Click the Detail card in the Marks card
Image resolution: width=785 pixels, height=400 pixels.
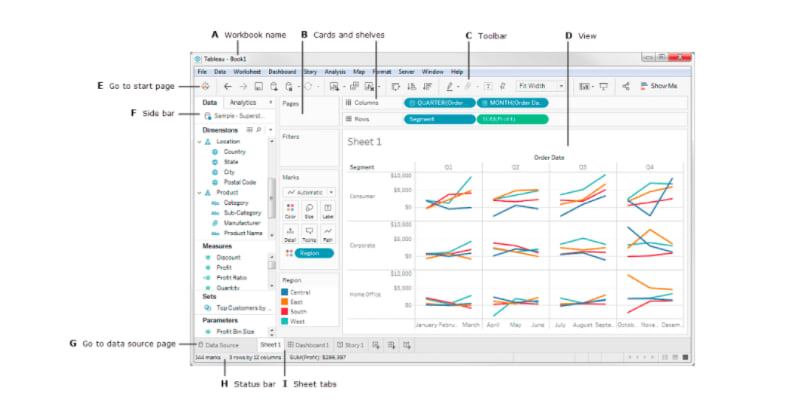(290, 234)
